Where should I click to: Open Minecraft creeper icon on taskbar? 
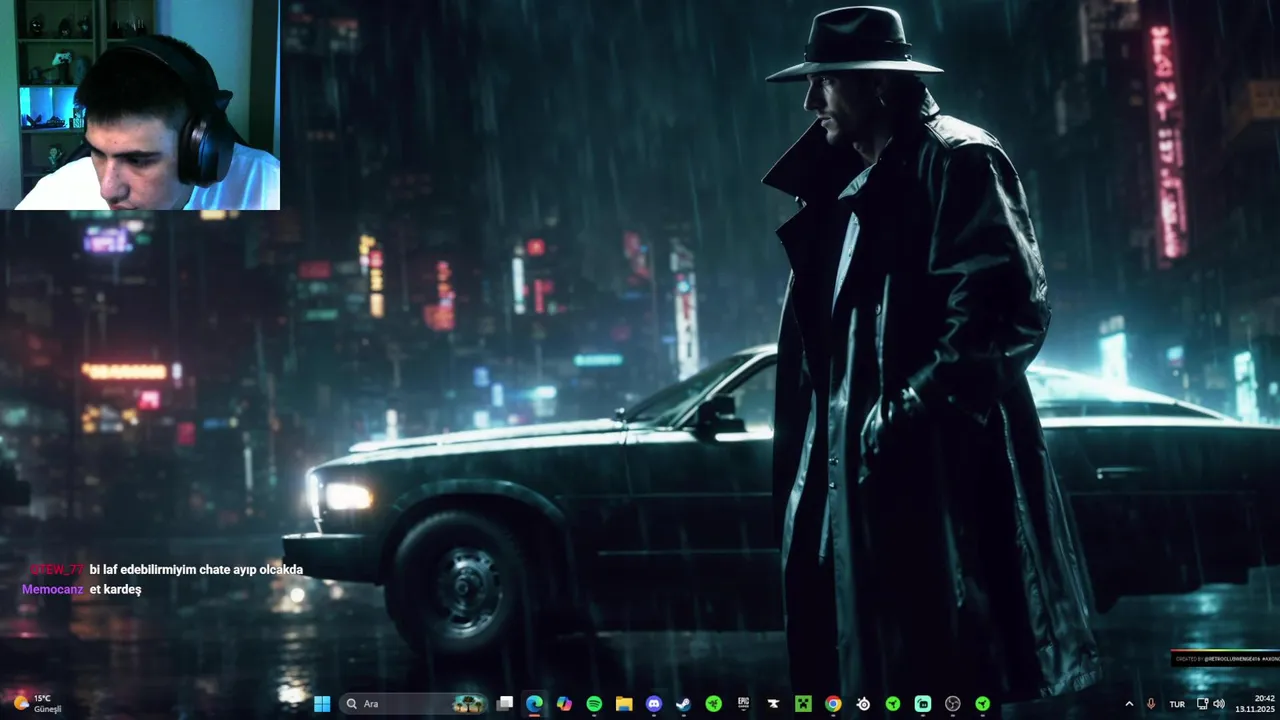pyautogui.click(x=802, y=704)
